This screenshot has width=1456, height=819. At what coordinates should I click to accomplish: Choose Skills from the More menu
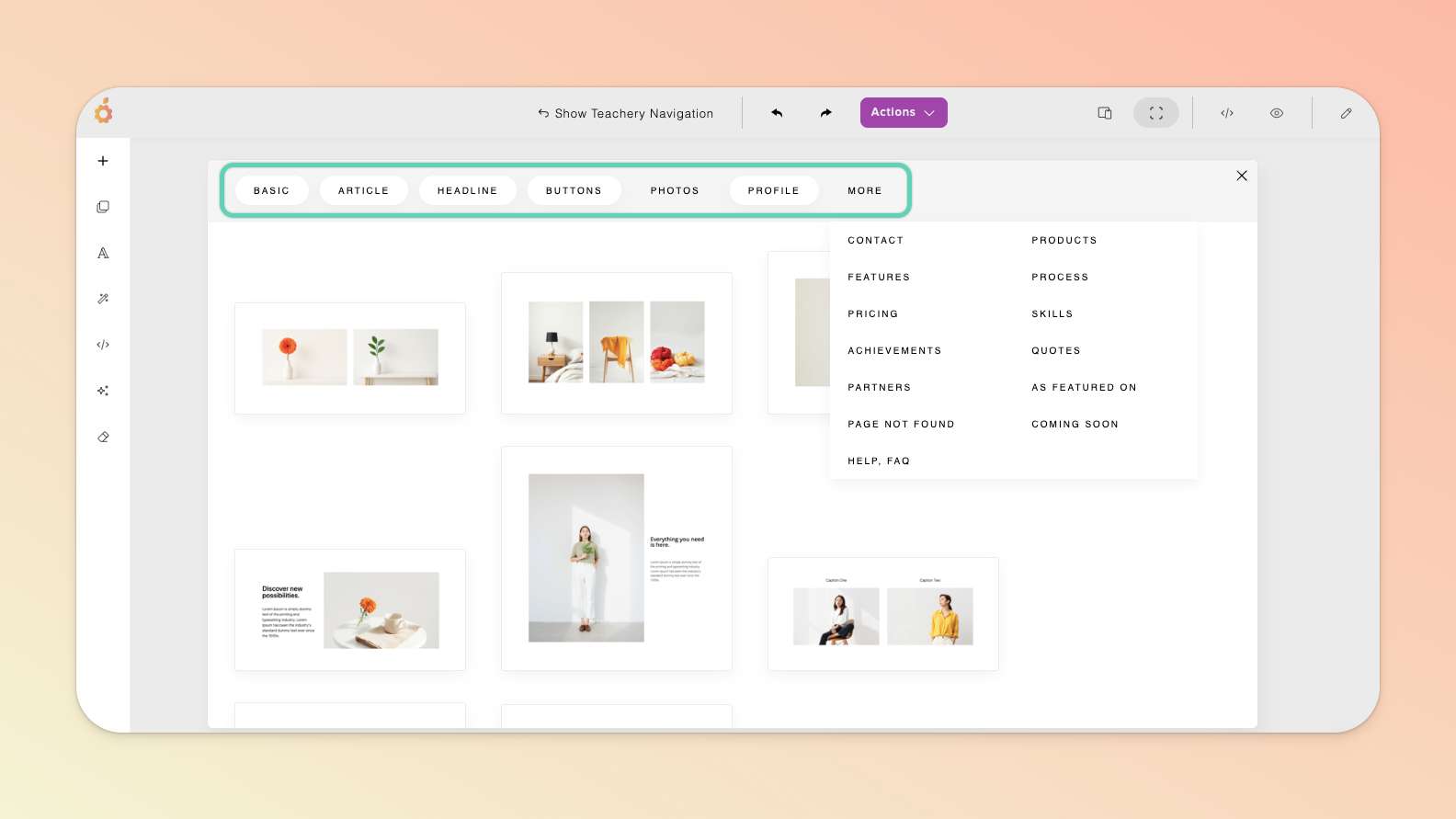1052,313
